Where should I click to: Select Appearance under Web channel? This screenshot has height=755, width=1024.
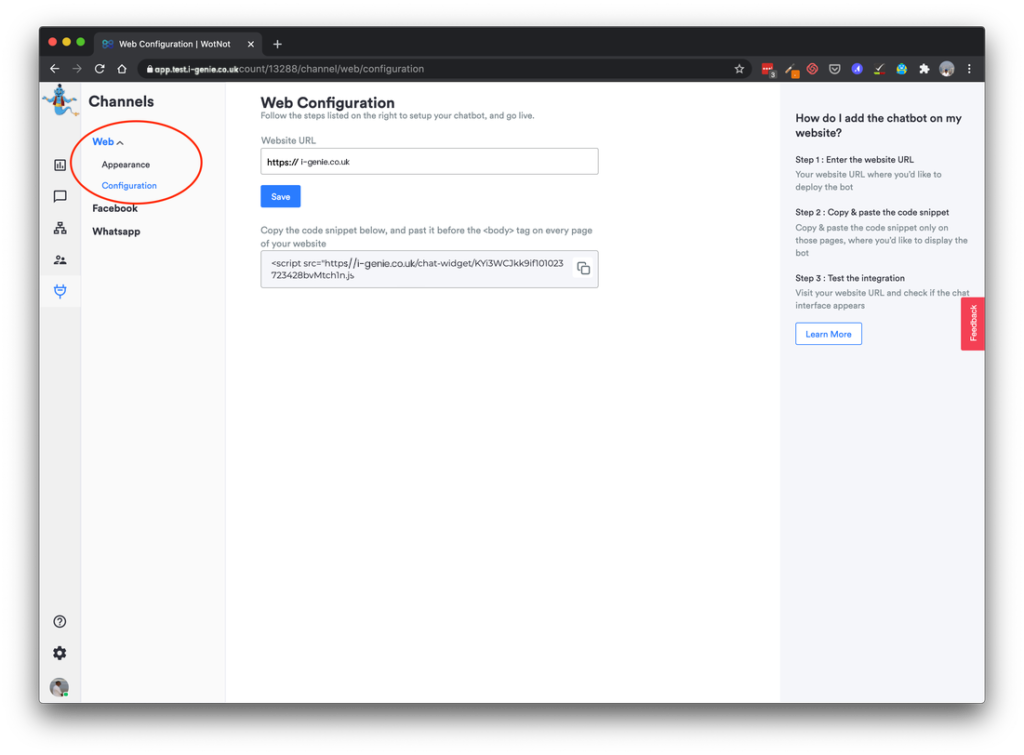pos(126,165)
